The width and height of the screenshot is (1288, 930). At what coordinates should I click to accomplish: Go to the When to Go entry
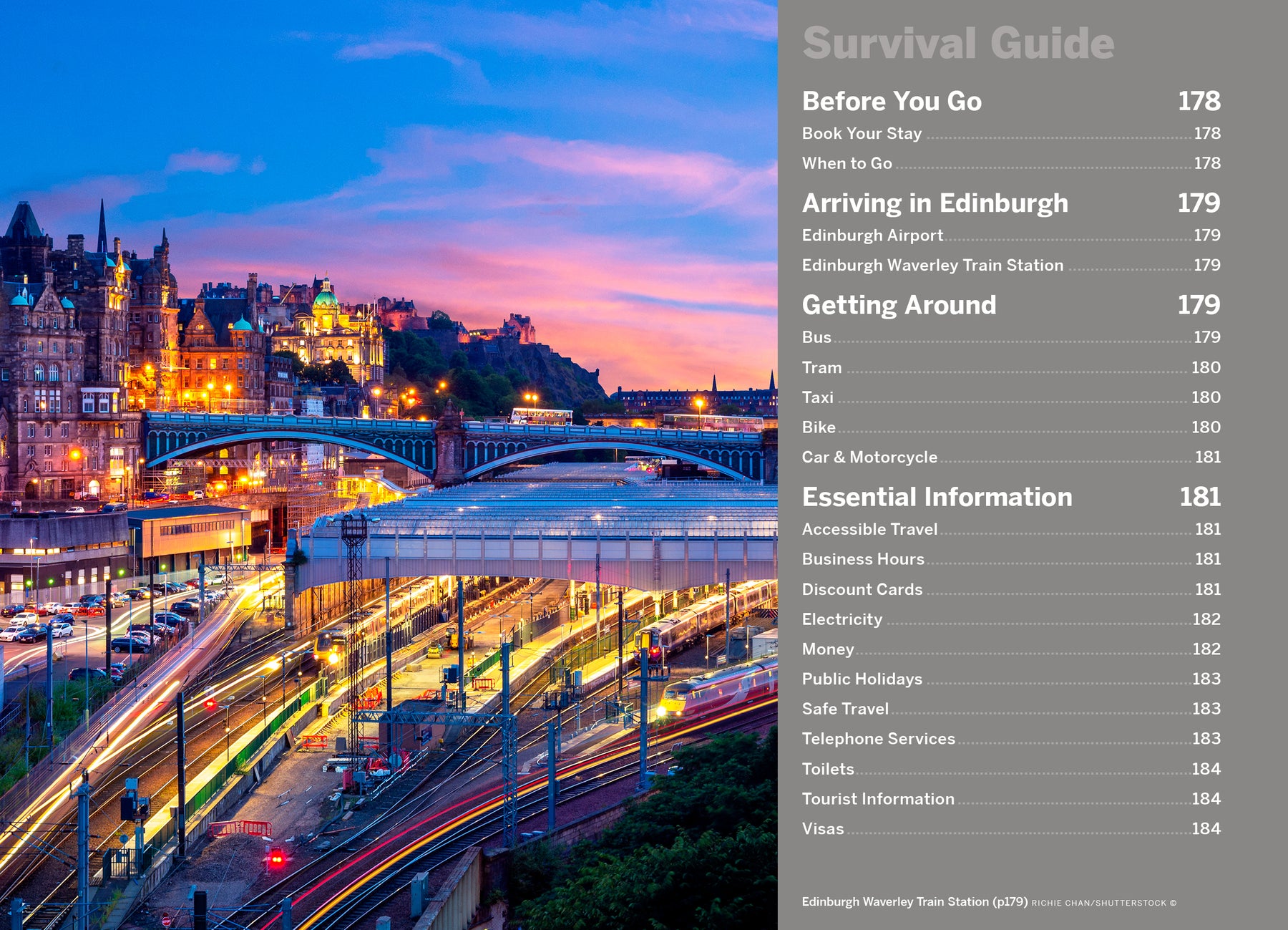pyautogui.click(x=1011, y=163)
